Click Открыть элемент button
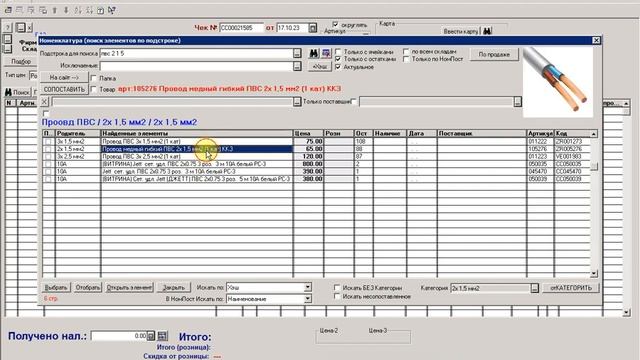The width and height of the screenshot is (640, 360). tap(129, 288)
